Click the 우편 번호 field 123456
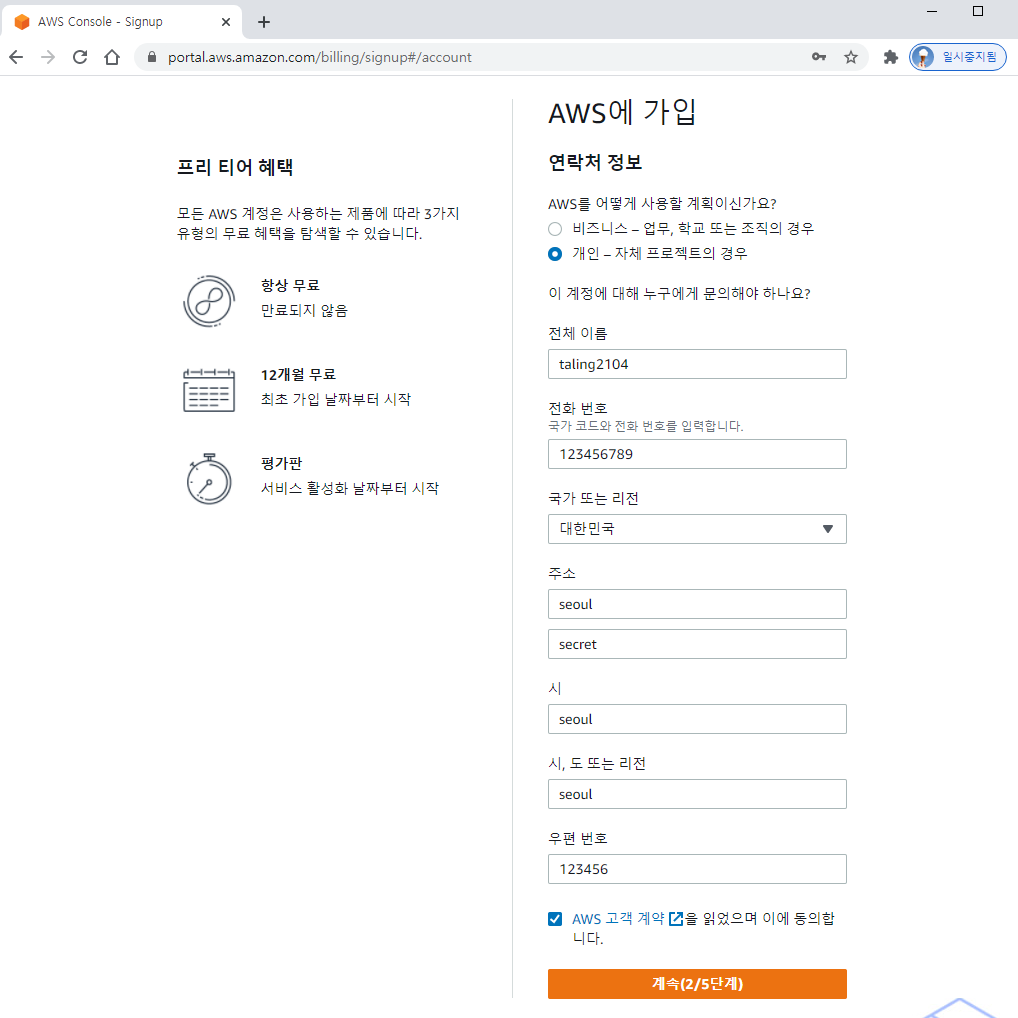The image size is (1018, 1018). click(x=697, y=869)
